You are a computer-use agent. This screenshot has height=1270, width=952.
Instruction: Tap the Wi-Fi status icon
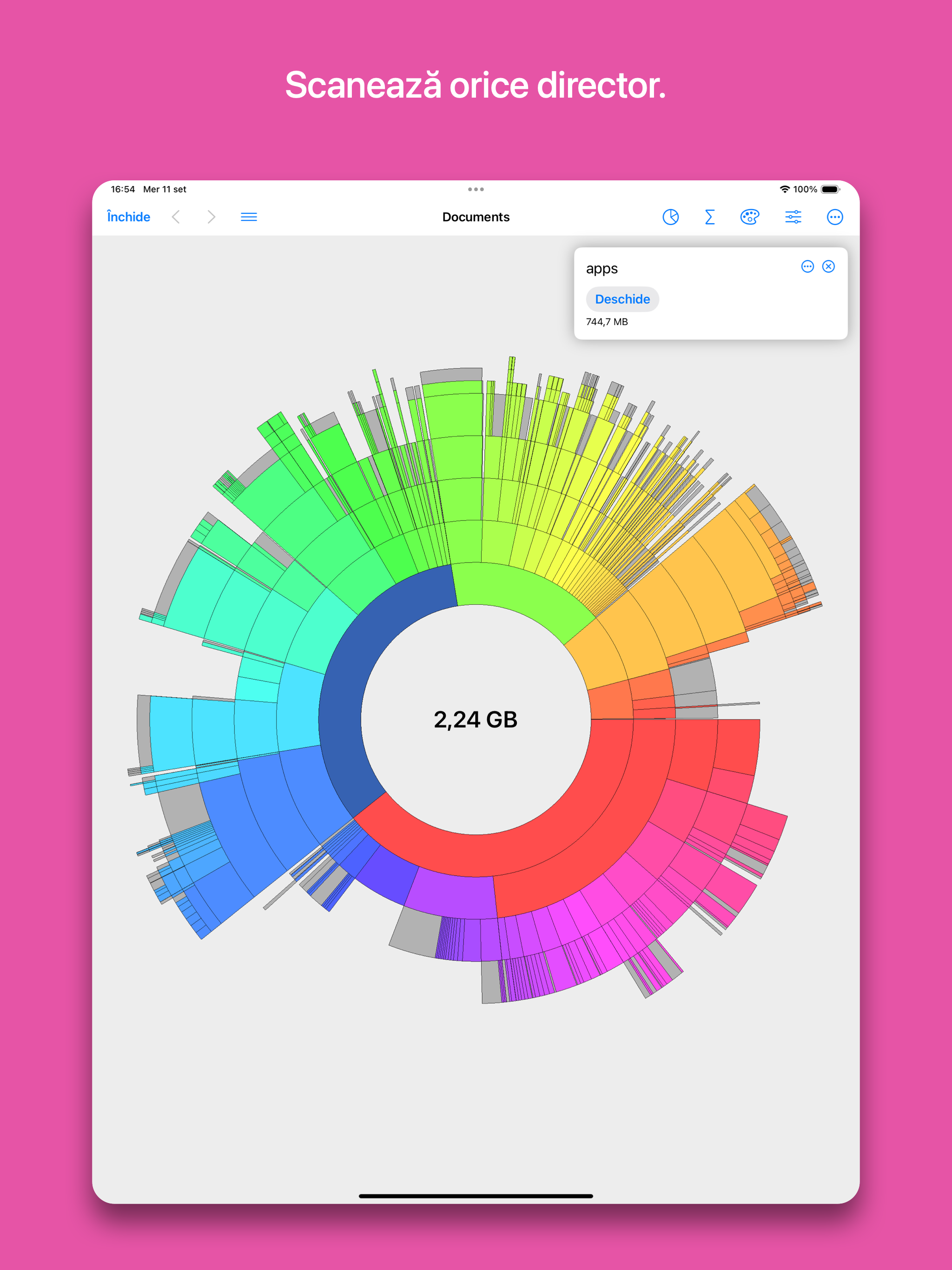784,190
